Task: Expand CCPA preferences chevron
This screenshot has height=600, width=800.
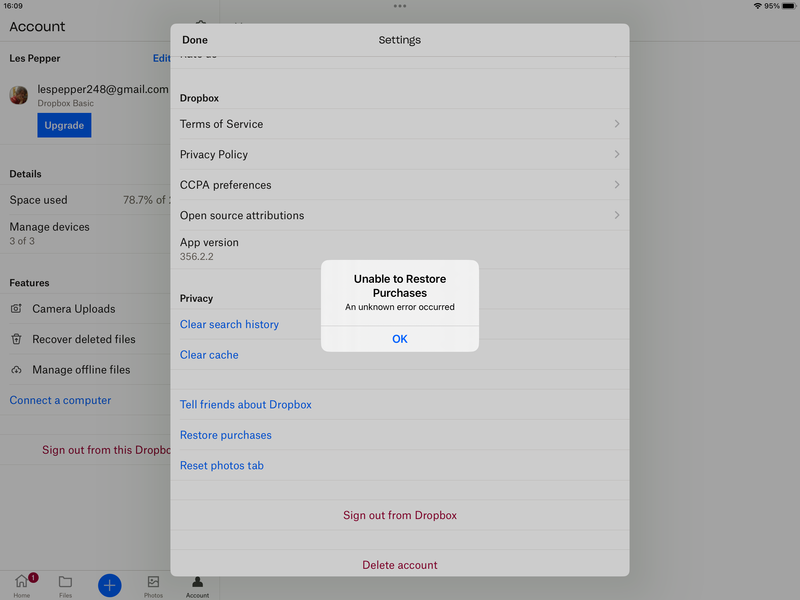Action: coord(617,185)
